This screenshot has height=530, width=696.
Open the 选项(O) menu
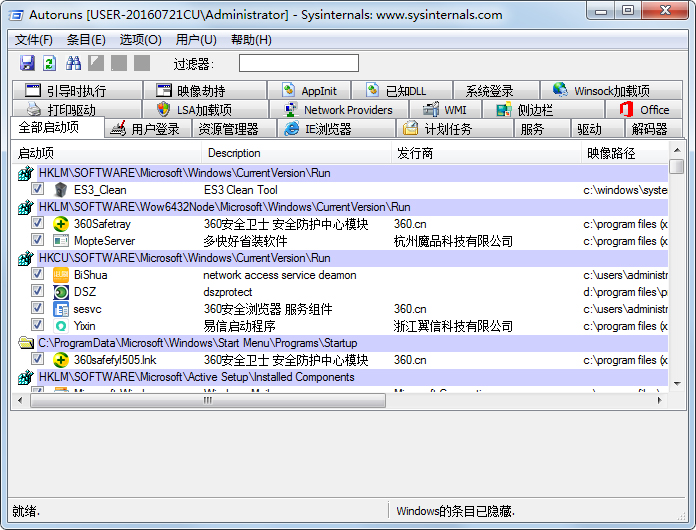click(x=140, y=40)
